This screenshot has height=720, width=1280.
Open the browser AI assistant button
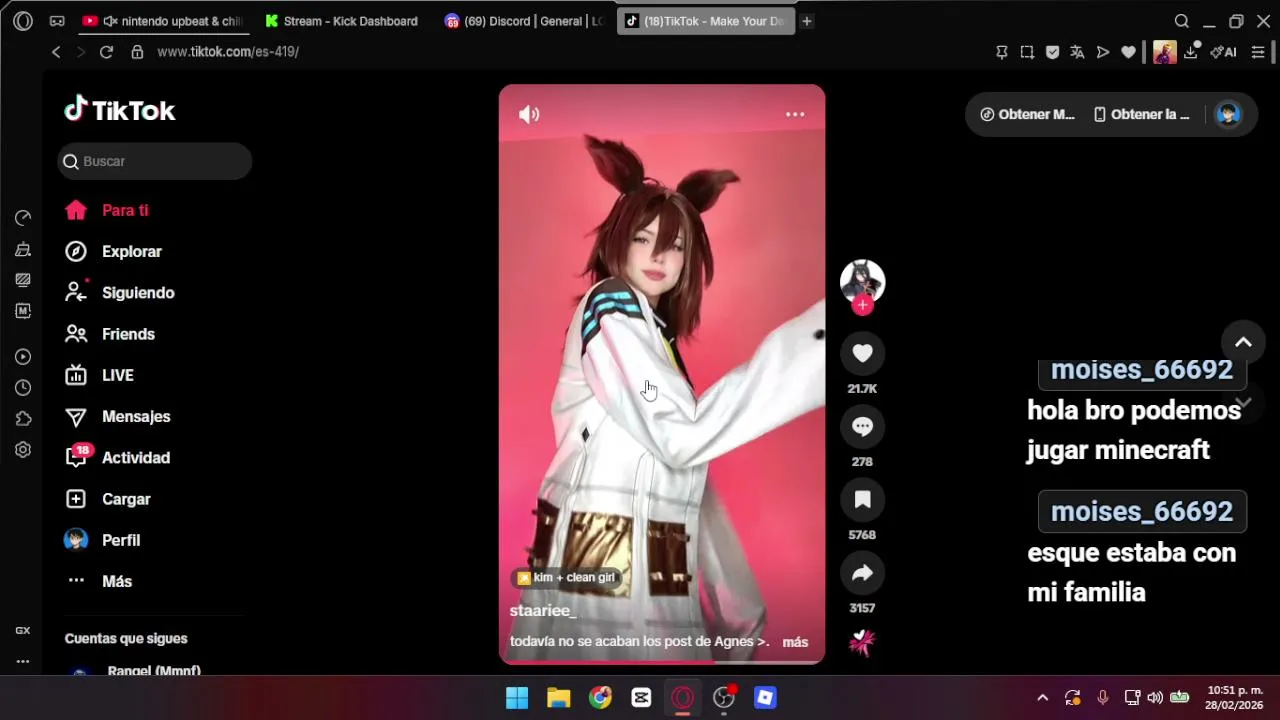coord(1223,52)
